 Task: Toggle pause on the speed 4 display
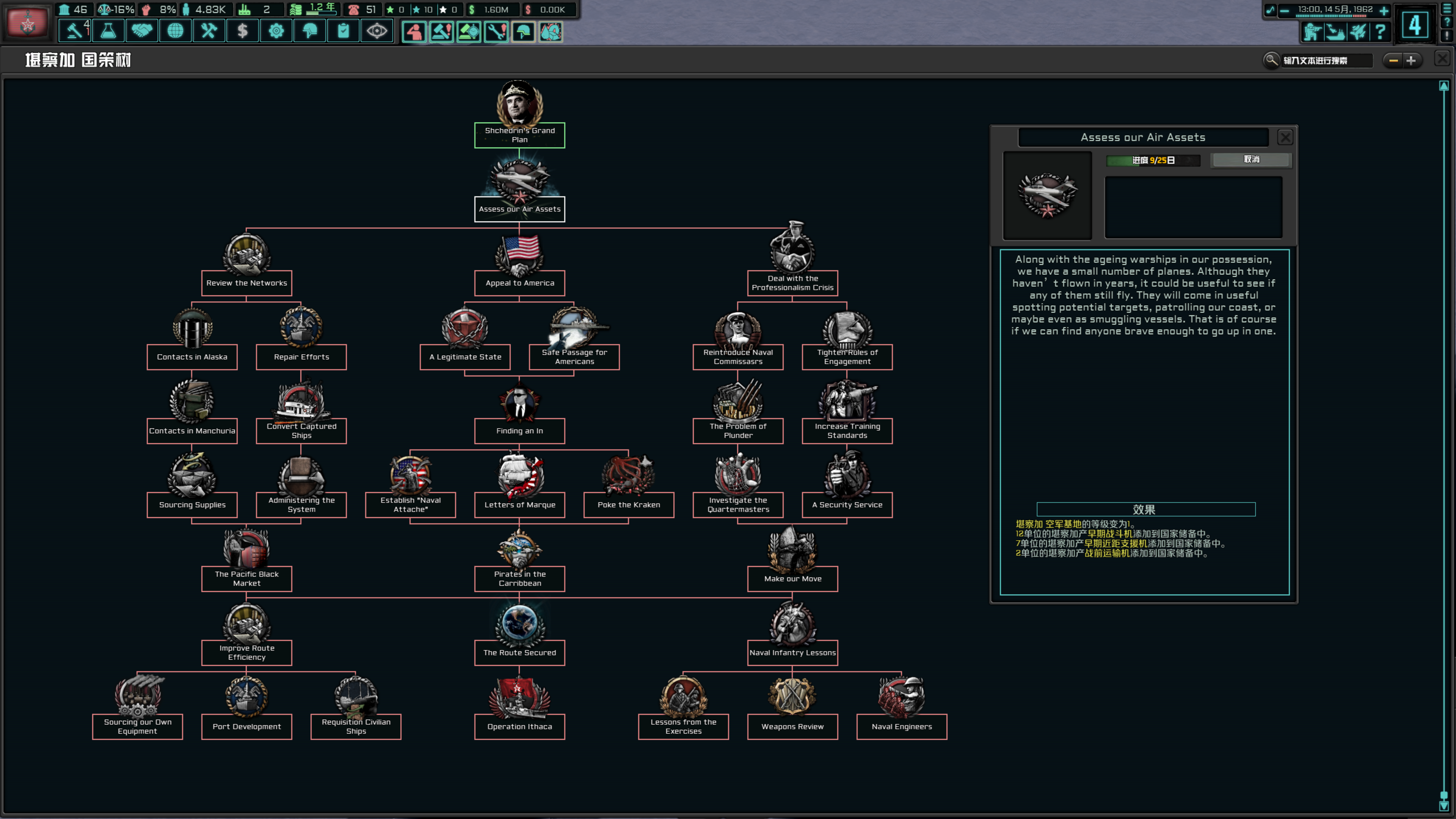coord(1415,24)
